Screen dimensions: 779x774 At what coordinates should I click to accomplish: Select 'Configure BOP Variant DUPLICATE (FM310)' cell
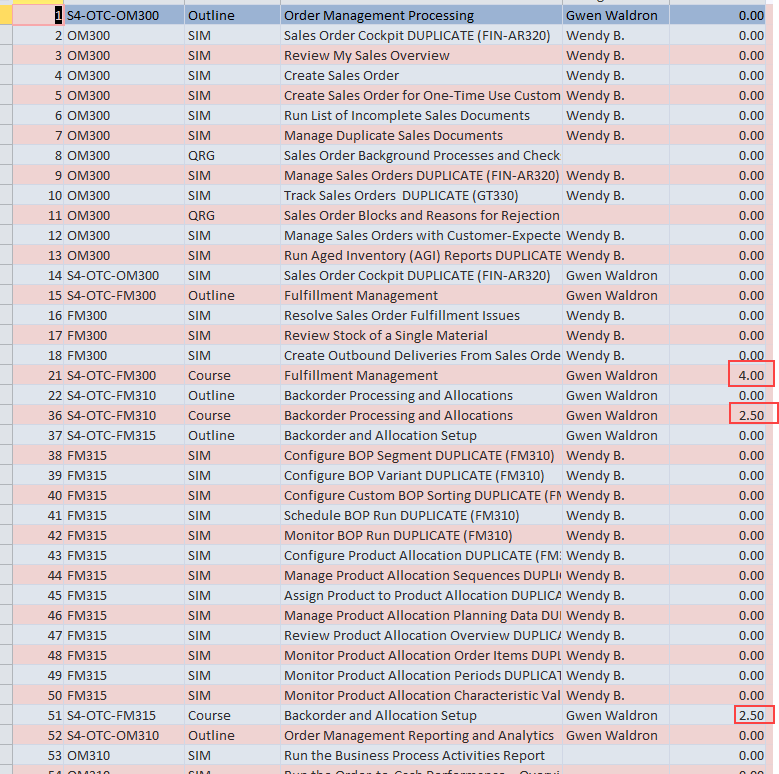(421, 475)
